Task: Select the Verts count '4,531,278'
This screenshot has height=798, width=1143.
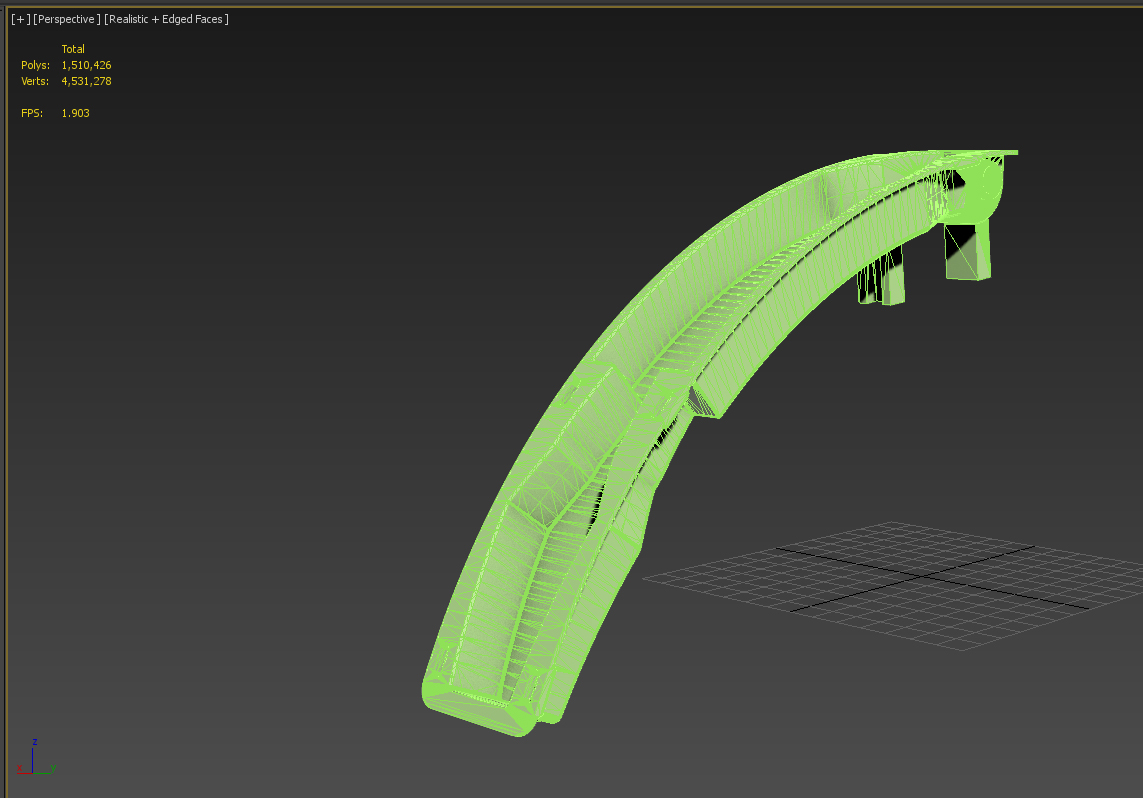Action: 86,81
